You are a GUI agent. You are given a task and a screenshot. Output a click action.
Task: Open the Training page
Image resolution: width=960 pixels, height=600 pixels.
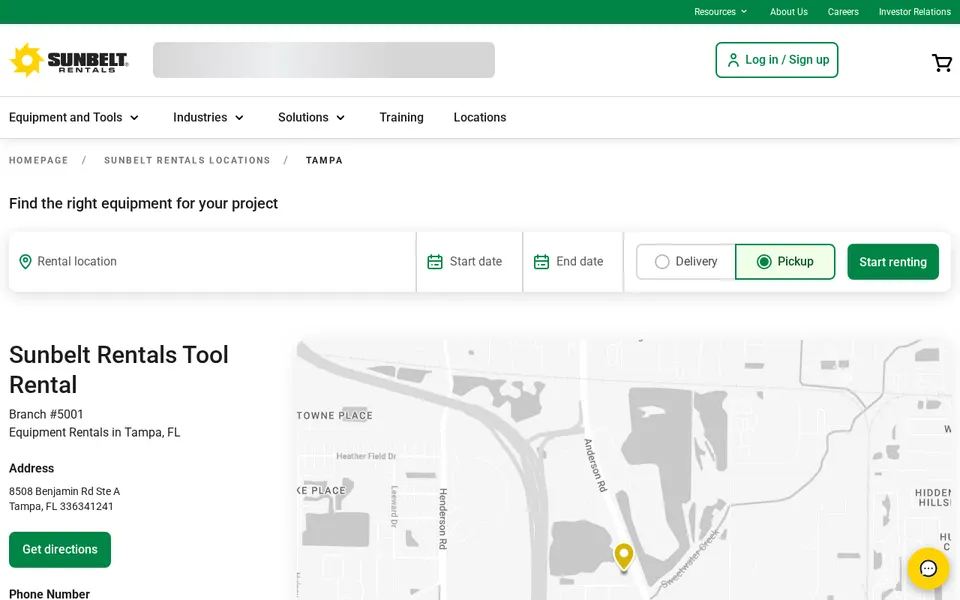402,118
